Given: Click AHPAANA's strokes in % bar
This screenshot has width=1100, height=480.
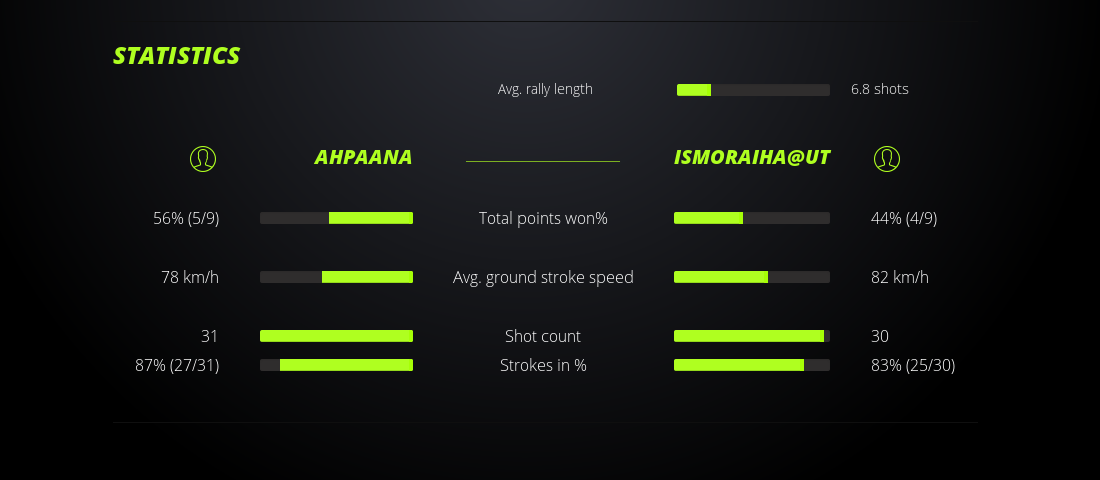Looking at the screenshot, I should [x=336, y=365].
